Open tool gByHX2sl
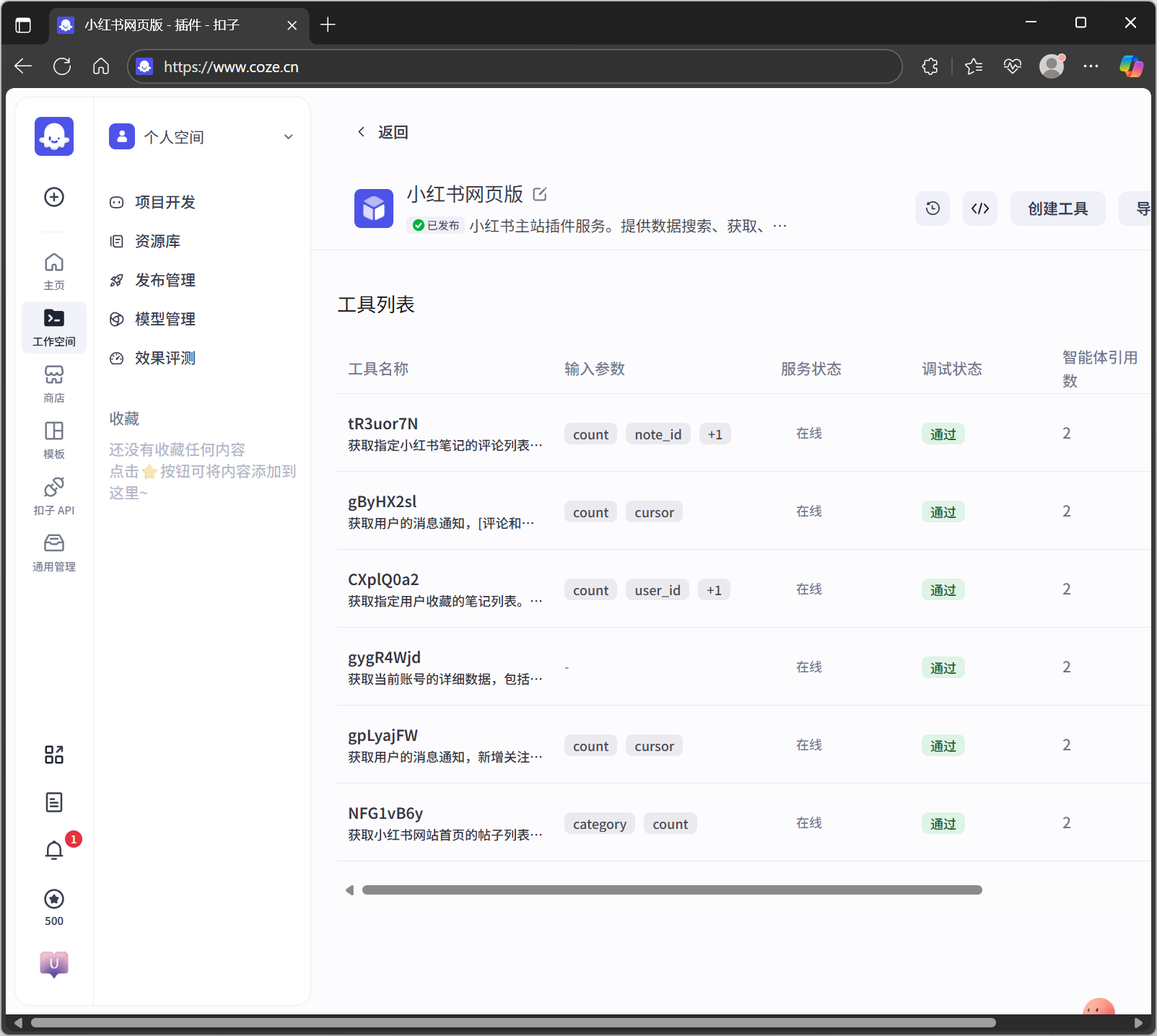Image resolution: width=1157 pixels, height=1036 pixels. click(383, 501)
